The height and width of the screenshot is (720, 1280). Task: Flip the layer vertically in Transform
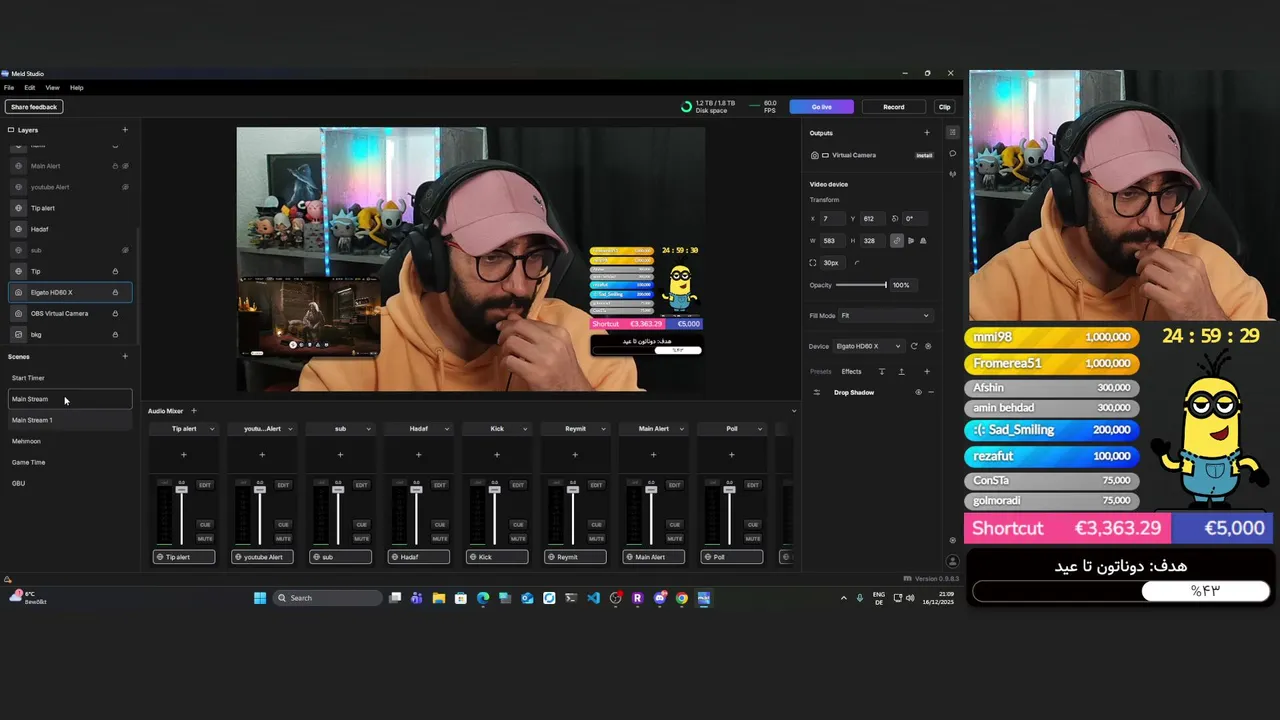pyautogui.click(x=922, y=240)
